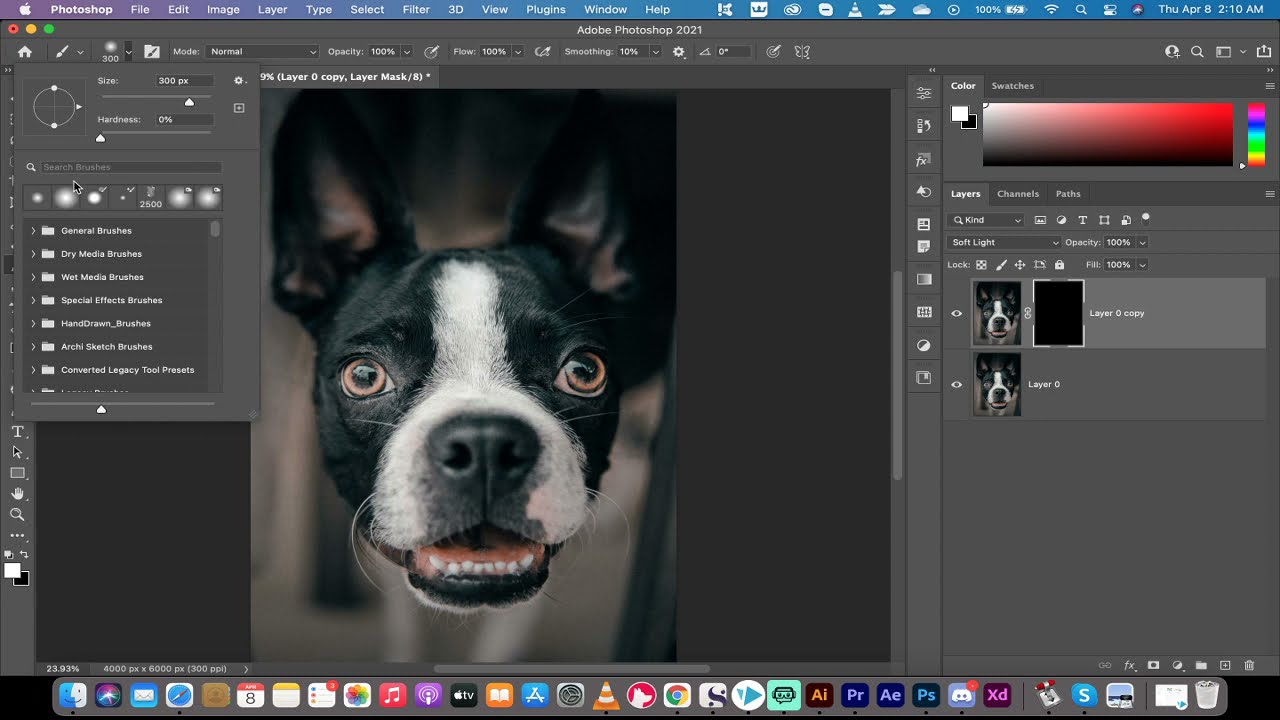
Task: Reset default foreground and background colors
Action: [x=9, y=554]
